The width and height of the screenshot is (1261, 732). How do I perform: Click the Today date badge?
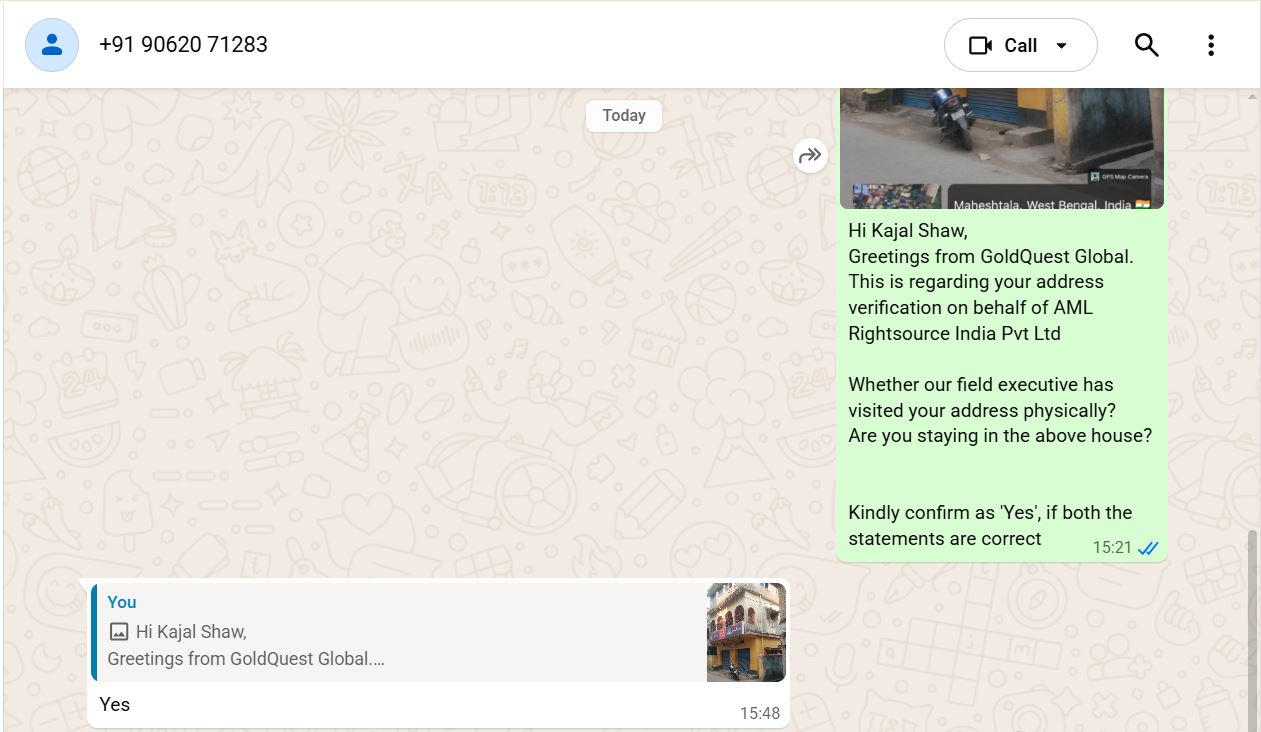tap(624, 115)
